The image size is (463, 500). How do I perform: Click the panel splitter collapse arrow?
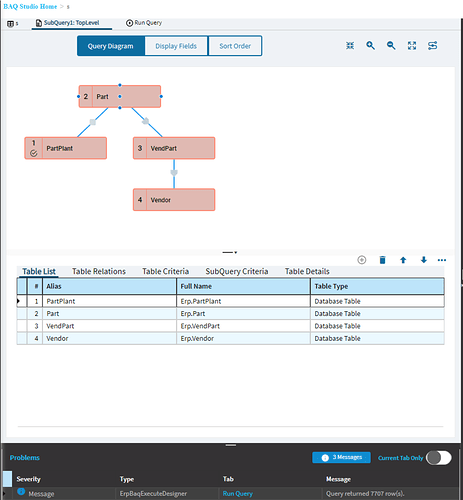tap(230, 252)
